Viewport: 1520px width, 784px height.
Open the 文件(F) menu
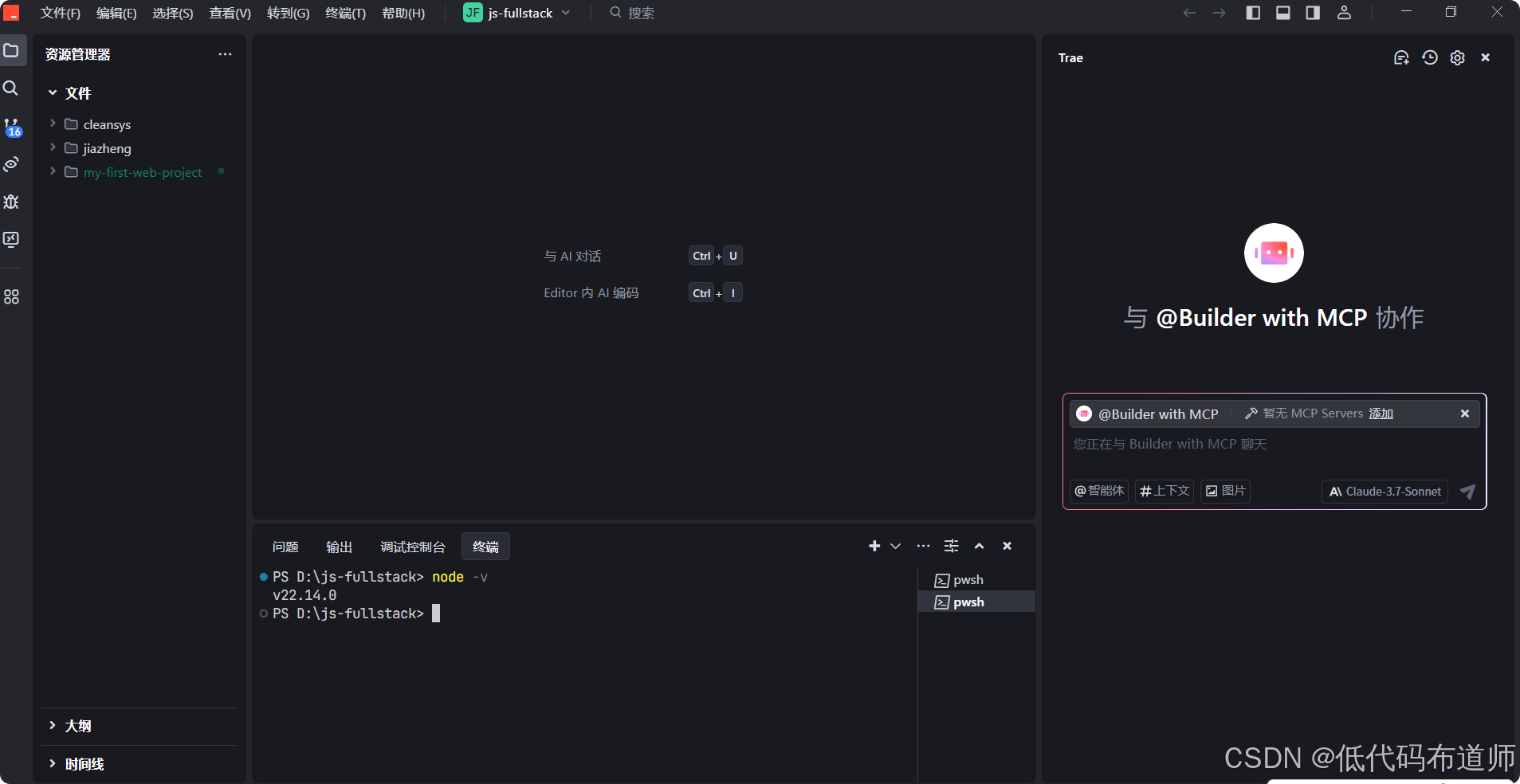pyautogui.click(x=61, y=13)
